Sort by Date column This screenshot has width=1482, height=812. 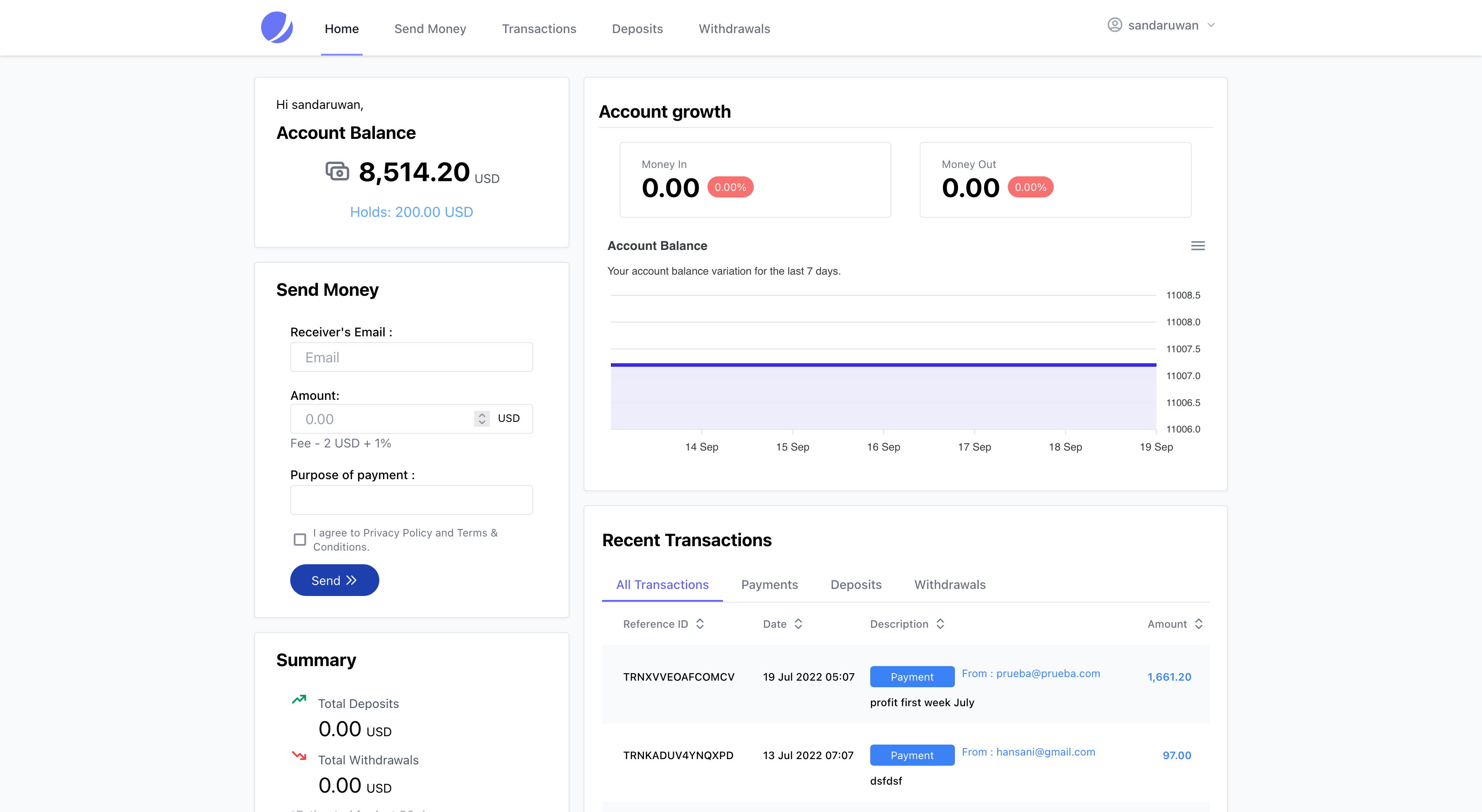798,624
